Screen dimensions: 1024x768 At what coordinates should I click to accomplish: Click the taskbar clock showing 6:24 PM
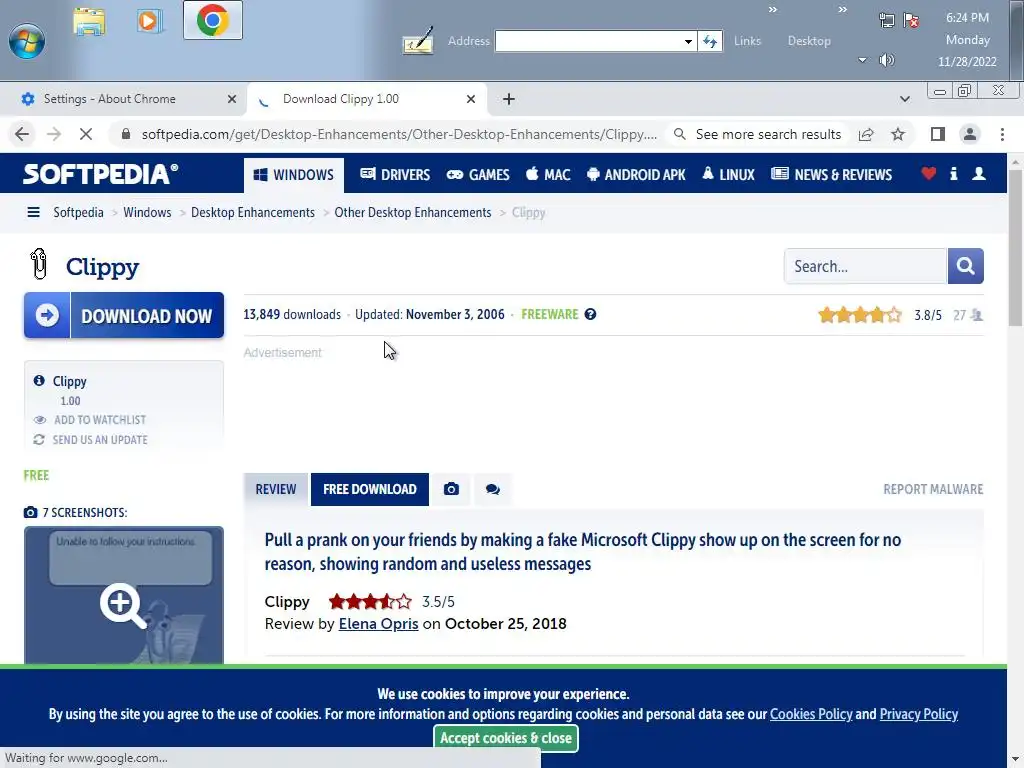click(x=967, y=39)
